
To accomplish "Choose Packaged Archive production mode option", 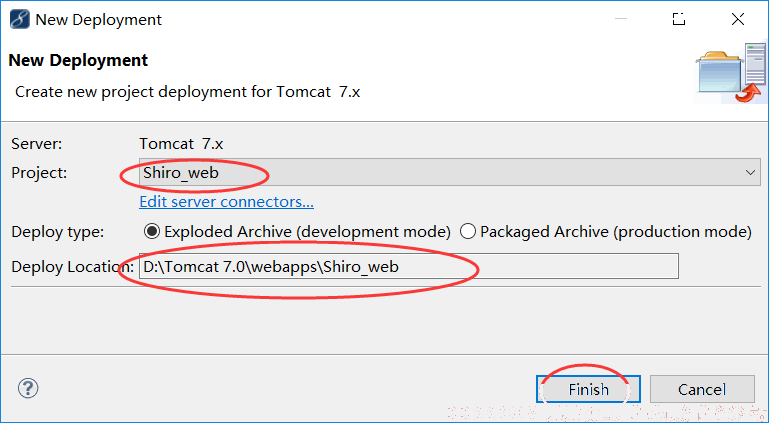I will click(606, 231).
